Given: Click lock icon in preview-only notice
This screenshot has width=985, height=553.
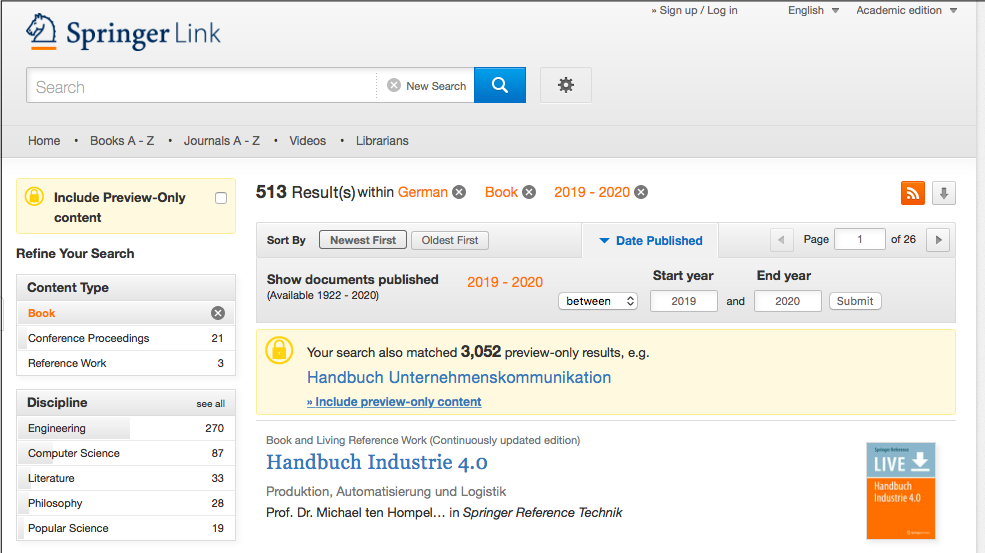Looking at the screenshot, I should tap(280, 350).
